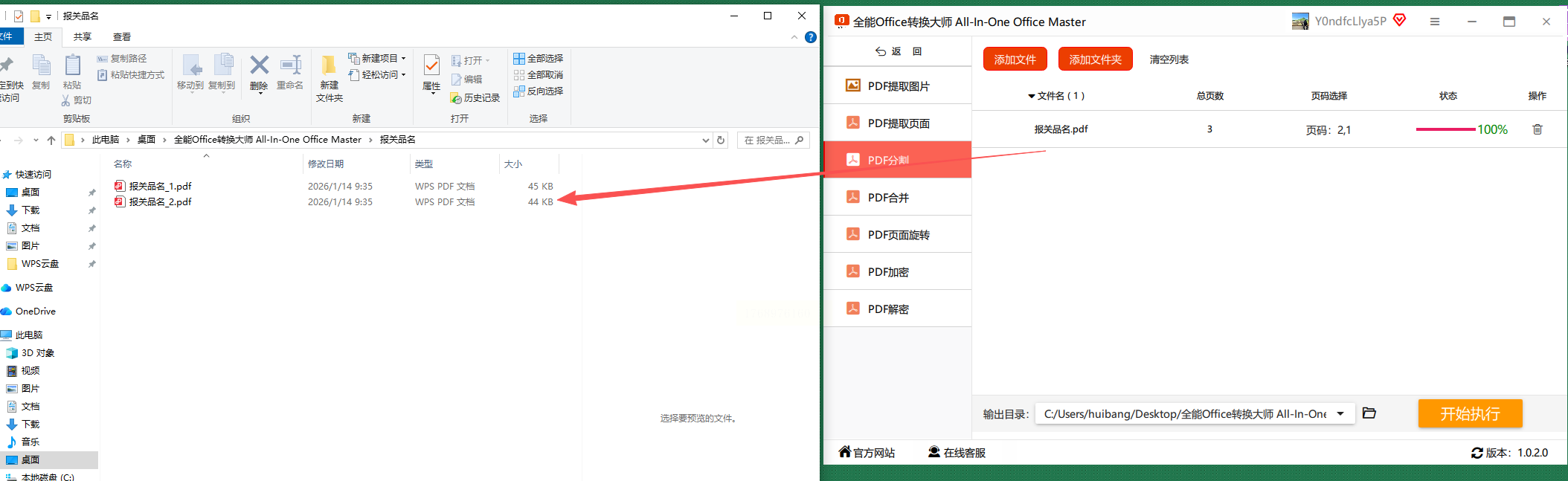Expand the 删除 dropdown arrow in ribbon
Viewport: 1568px width, 481px height.
click(x=260, y=93)
